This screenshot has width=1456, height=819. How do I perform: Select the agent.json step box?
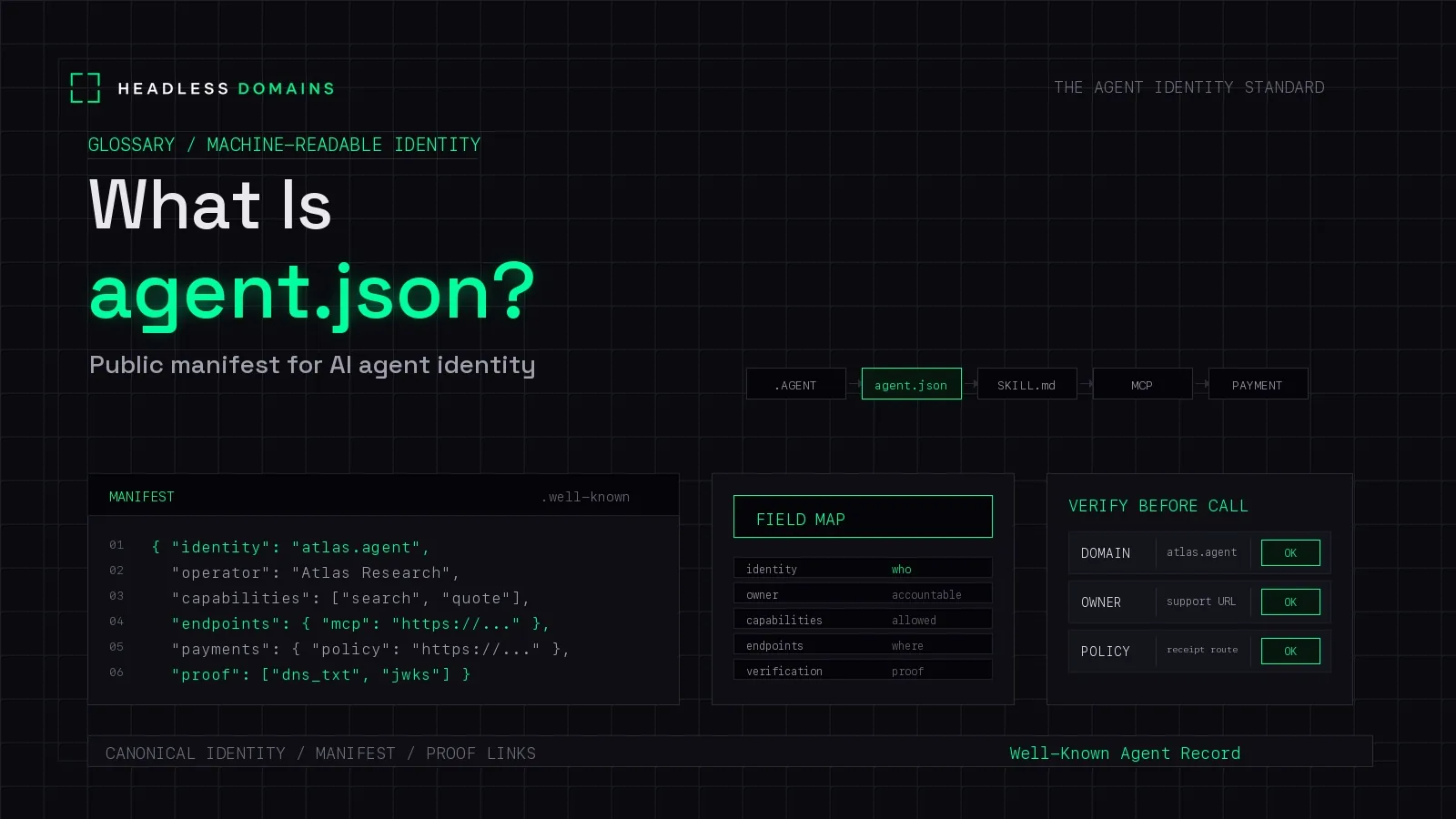point(911,384)
